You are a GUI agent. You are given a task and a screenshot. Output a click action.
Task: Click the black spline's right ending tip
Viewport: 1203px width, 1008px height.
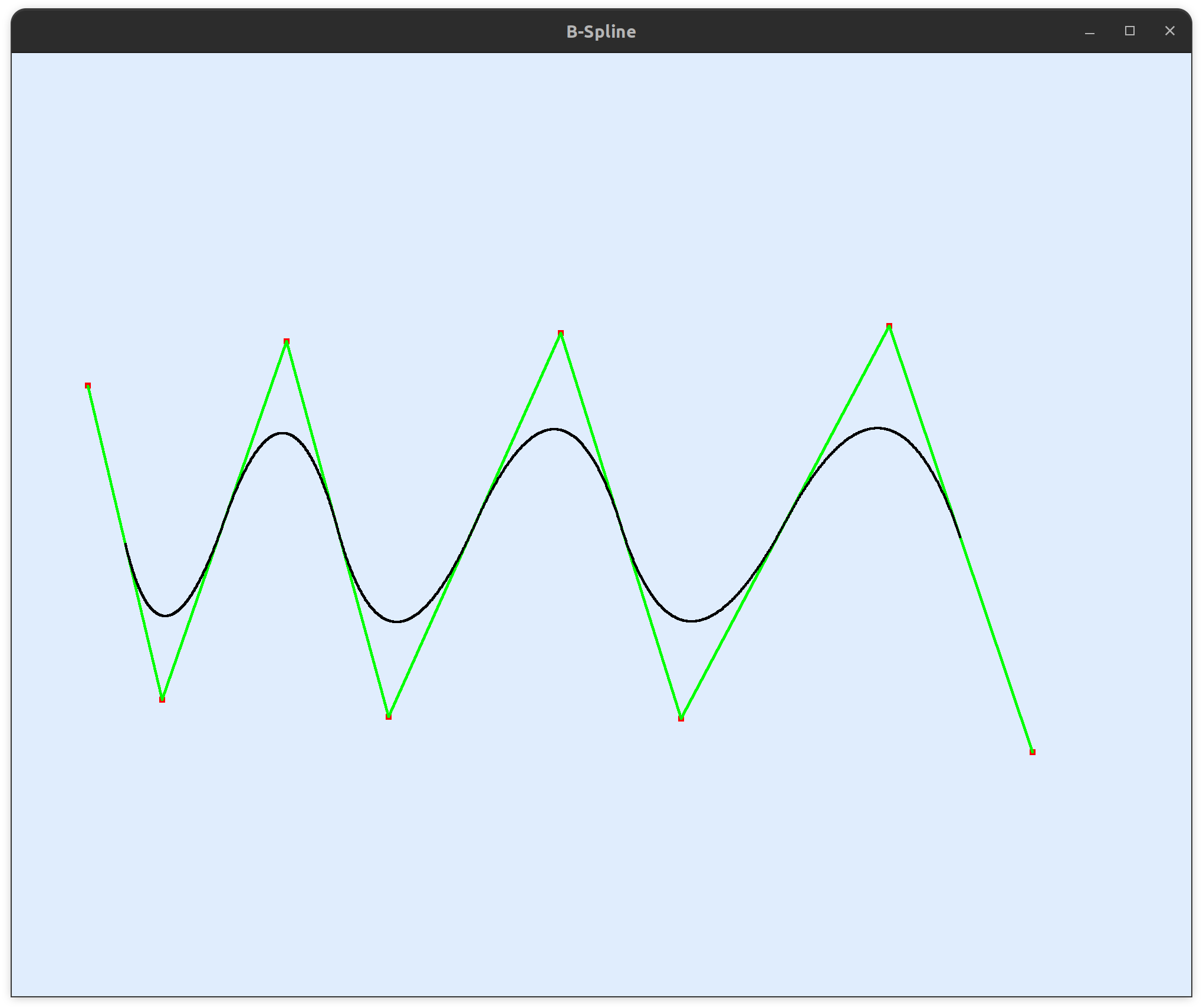pos(960,536)
